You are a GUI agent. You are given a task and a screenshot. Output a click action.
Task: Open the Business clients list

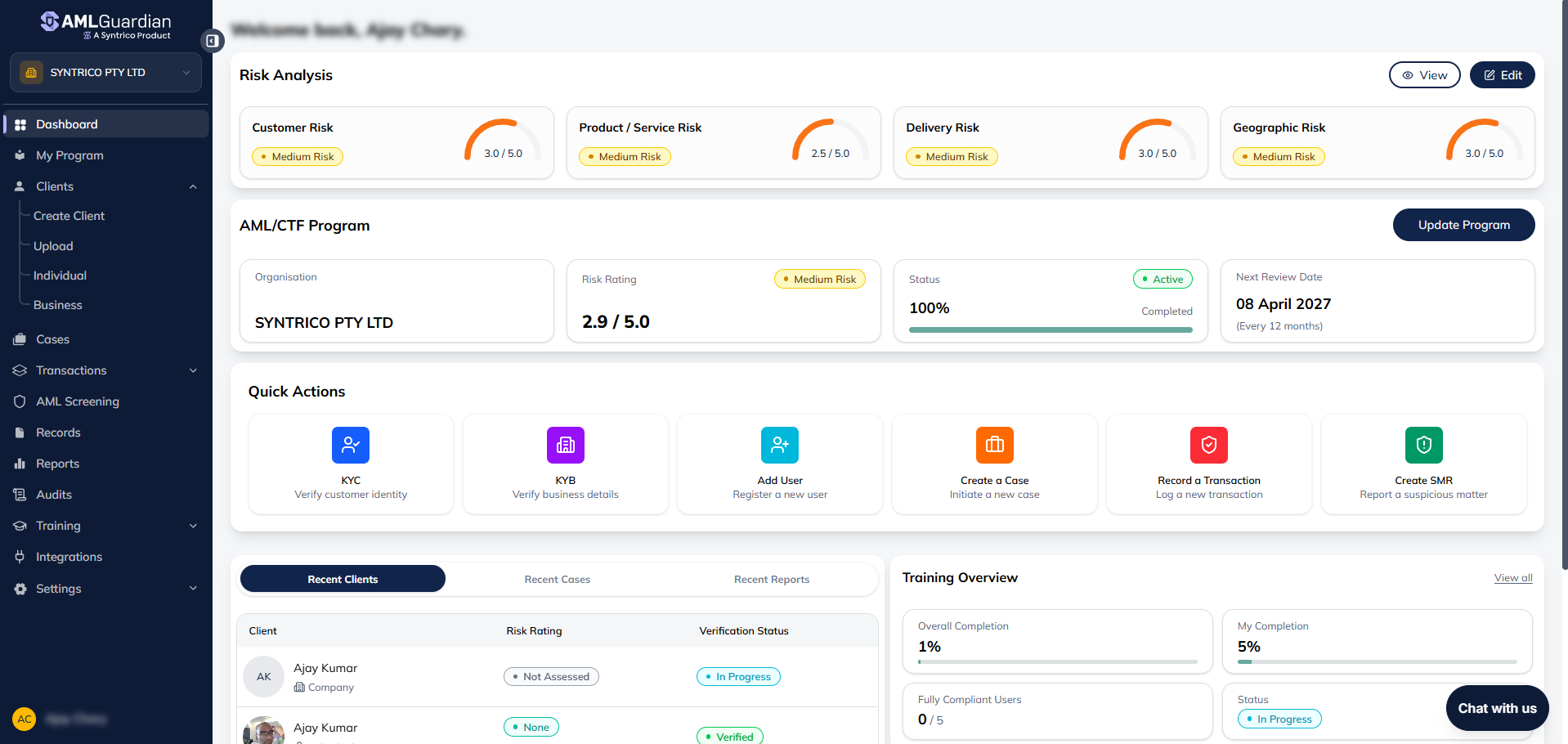(57, 305)
